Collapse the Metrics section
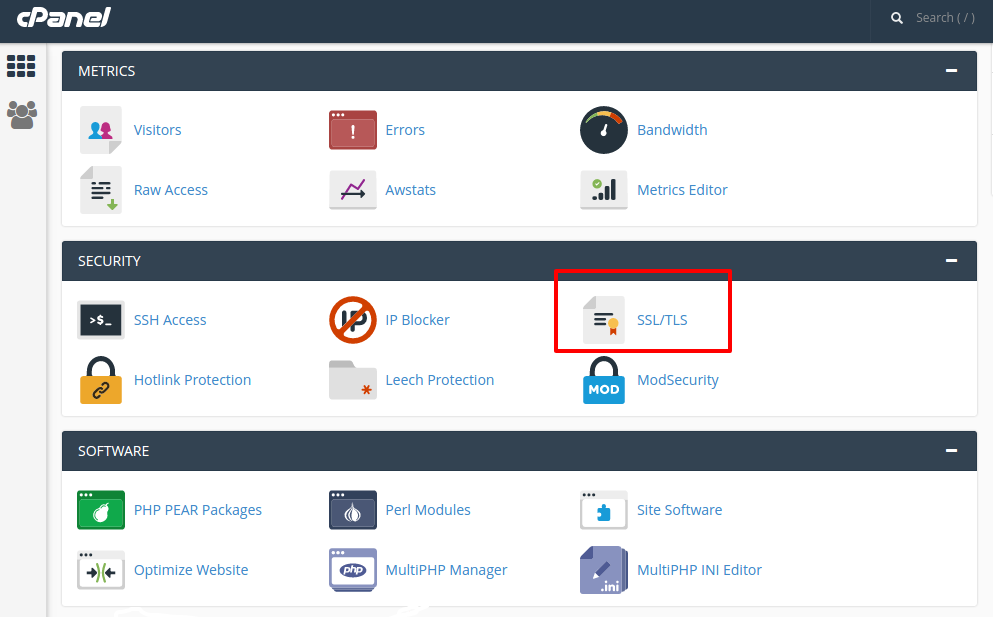The width and height of the screenshot is (993, 617). [951, 71]
